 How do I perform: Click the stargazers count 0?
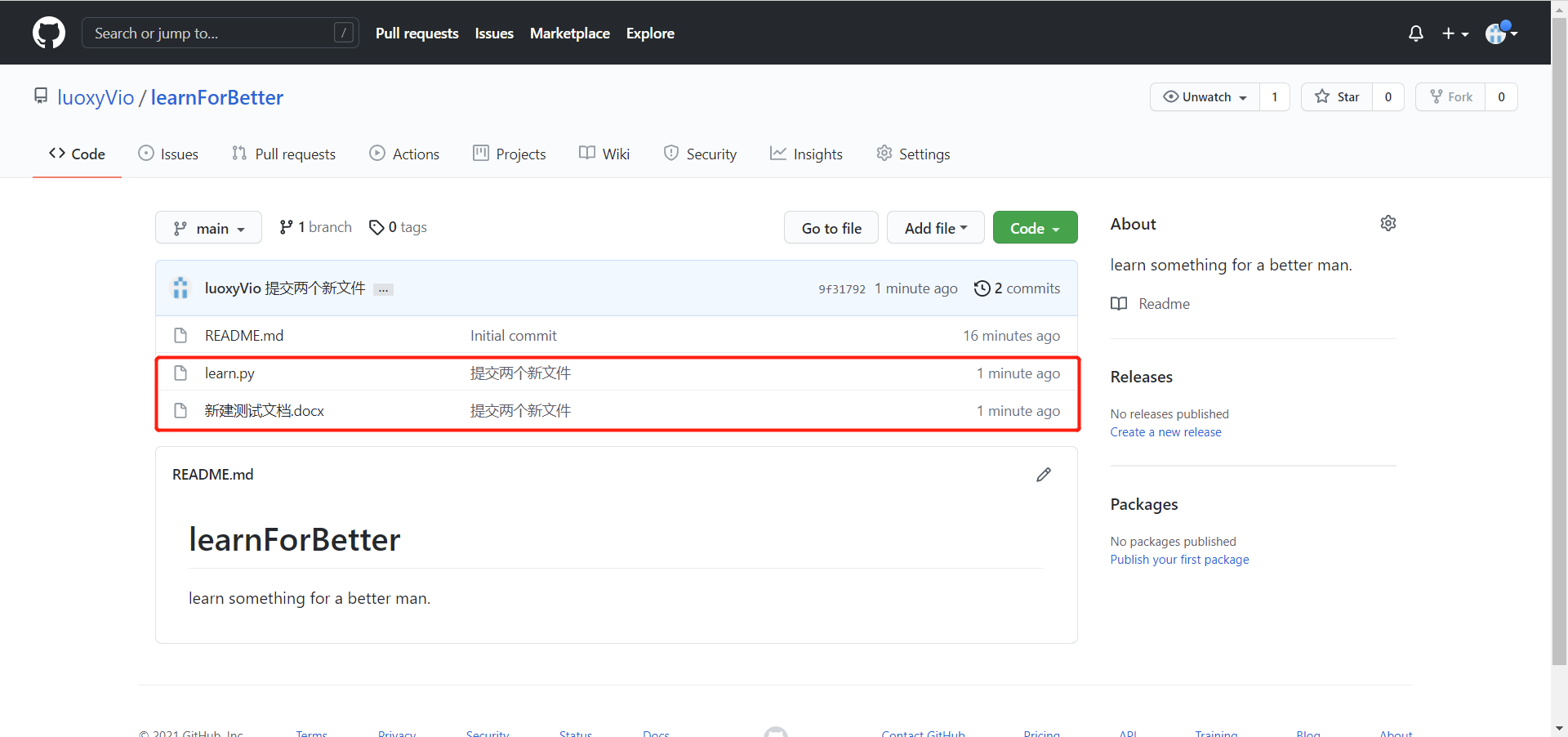[1388, 96]
